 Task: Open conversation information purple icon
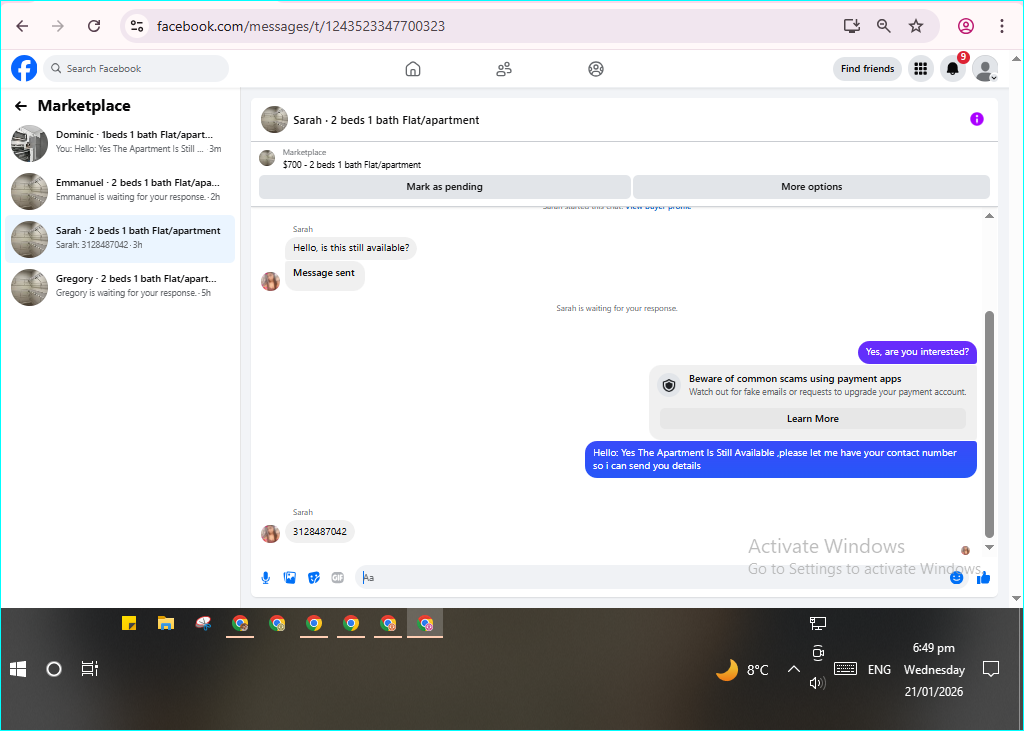[x=976, y=119]
